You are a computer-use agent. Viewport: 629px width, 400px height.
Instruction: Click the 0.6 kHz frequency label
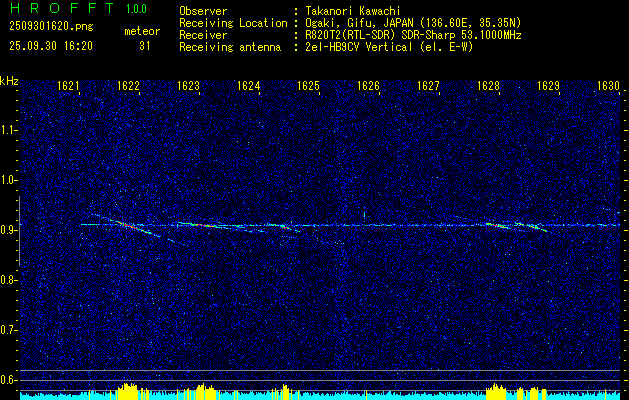tap(8, 380)
